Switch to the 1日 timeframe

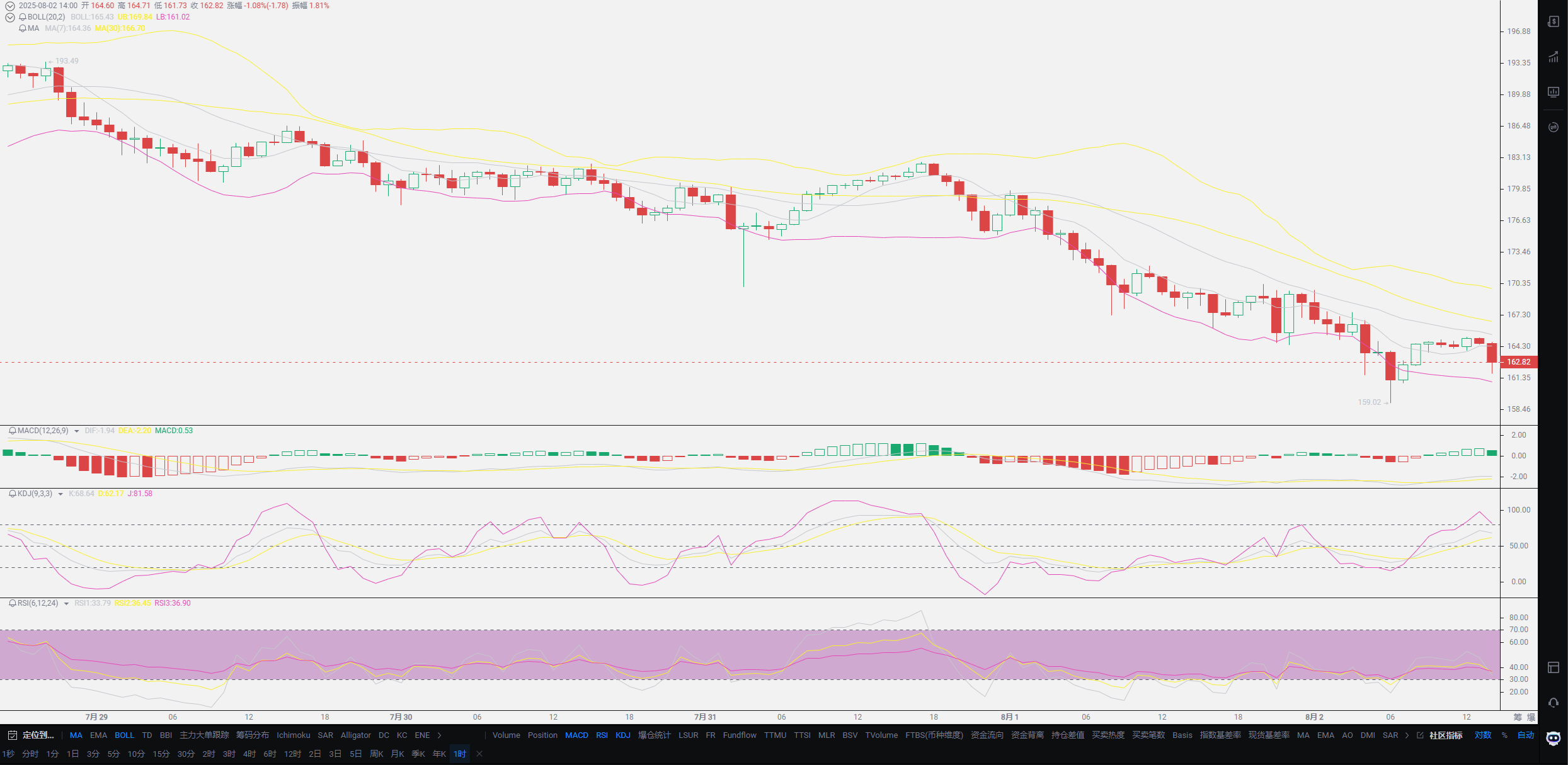(x=73, y=754)
